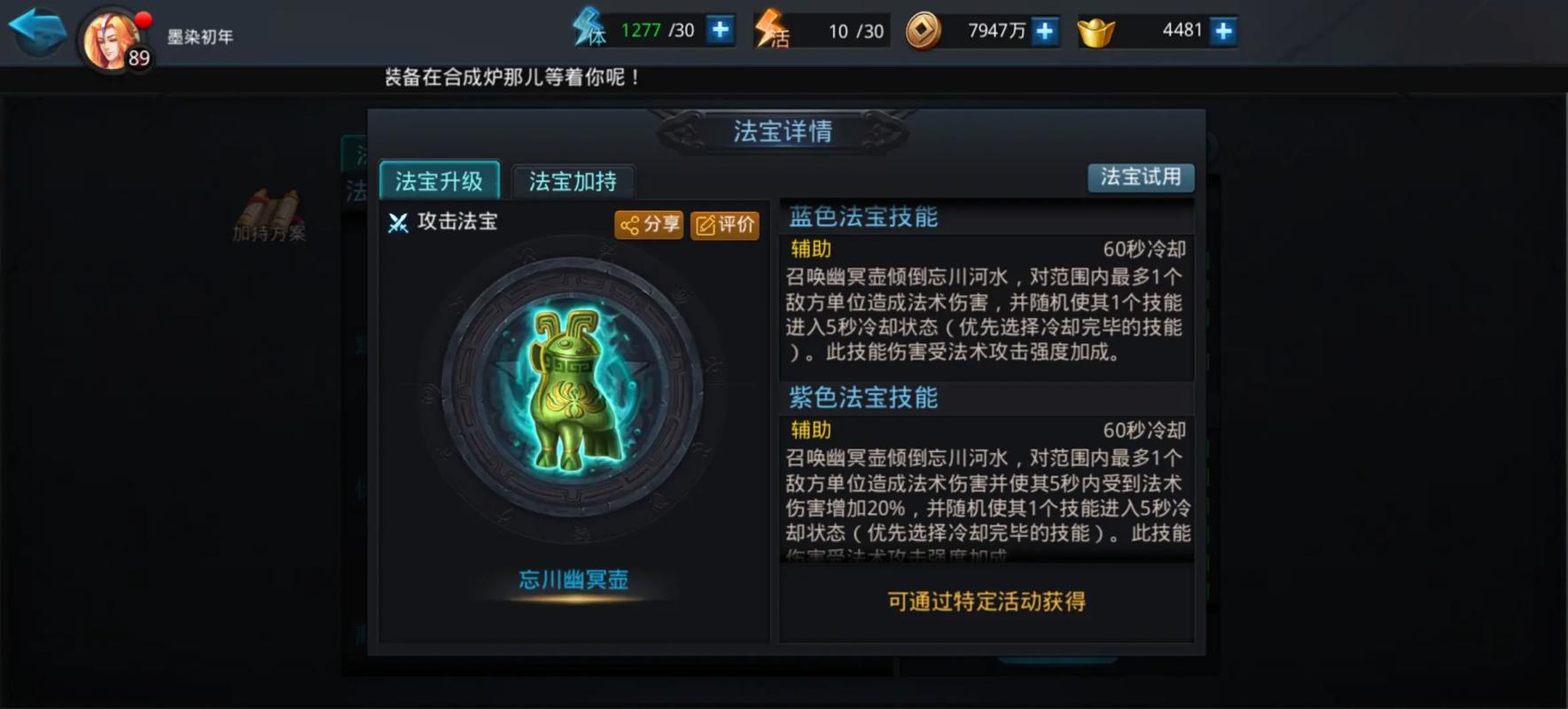Switch to the 法宝升级 tab
This screenshot has width=1568, height=709.
click(x=439, y=181)
